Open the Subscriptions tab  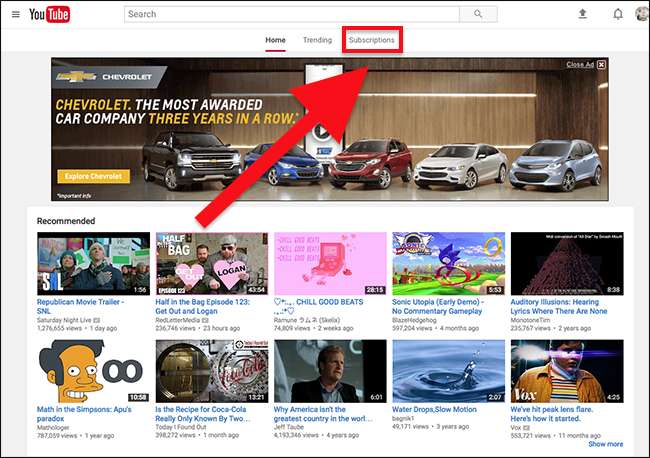[x=372, y=40]
